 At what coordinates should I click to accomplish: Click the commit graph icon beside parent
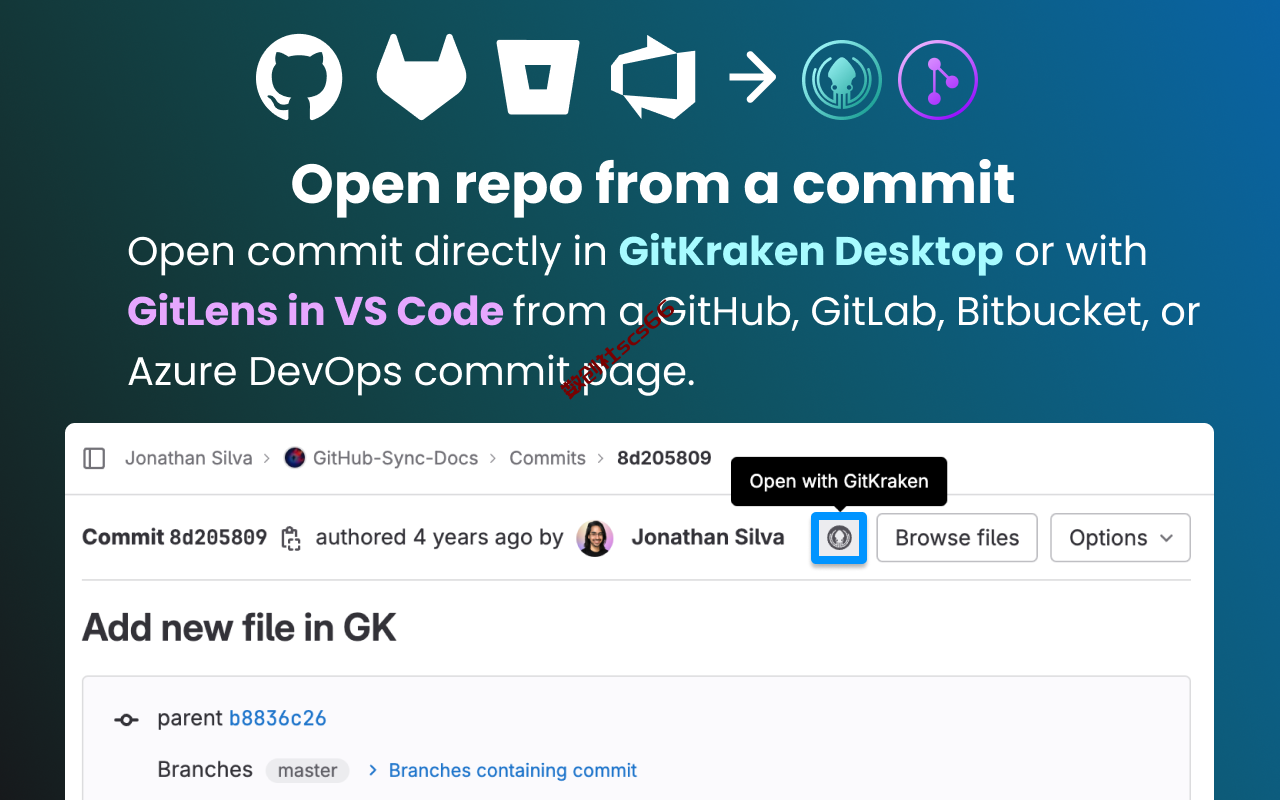click(126, 719)
